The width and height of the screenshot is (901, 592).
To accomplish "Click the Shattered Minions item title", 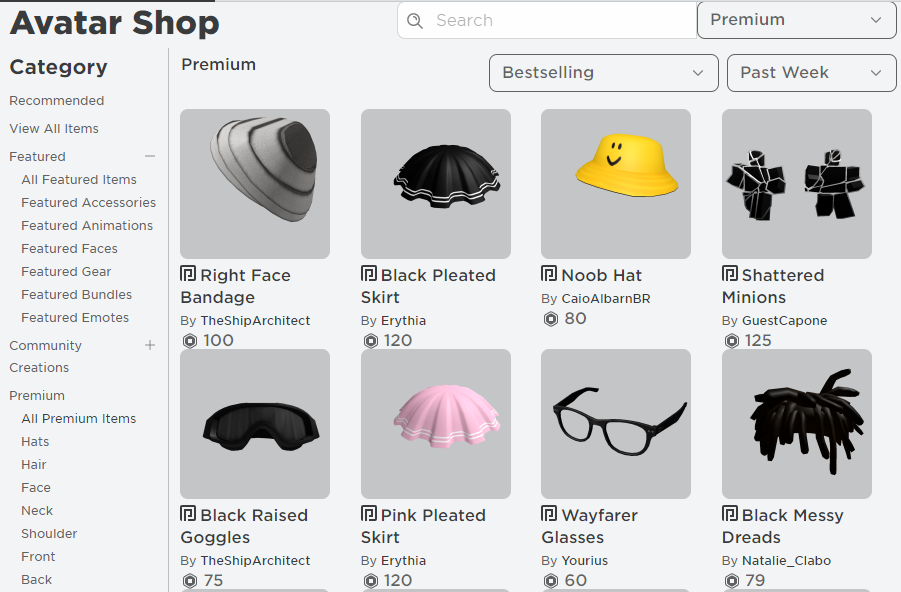I will click(773, 286).
